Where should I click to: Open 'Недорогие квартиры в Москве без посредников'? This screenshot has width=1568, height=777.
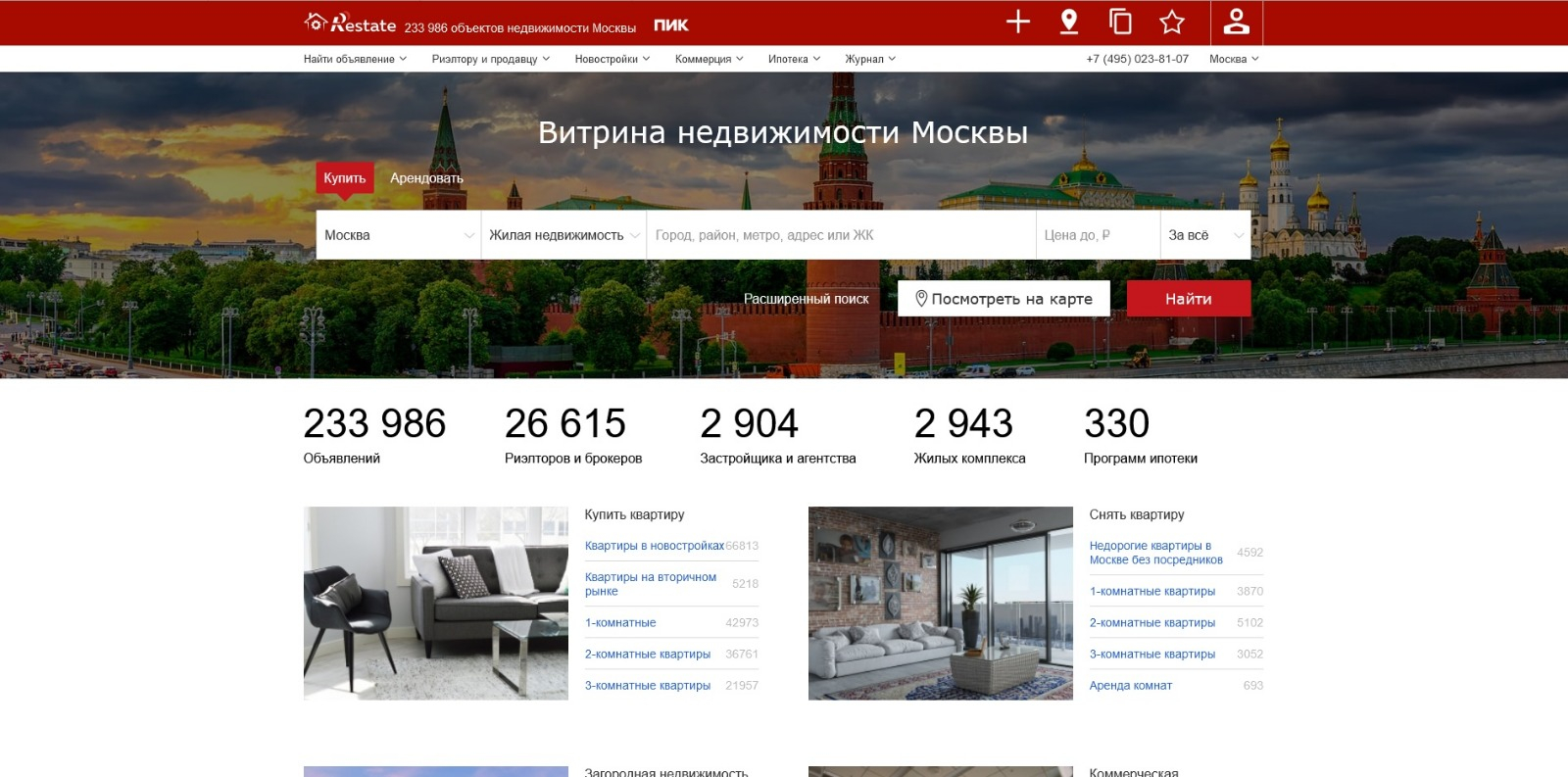(1156, 553)
